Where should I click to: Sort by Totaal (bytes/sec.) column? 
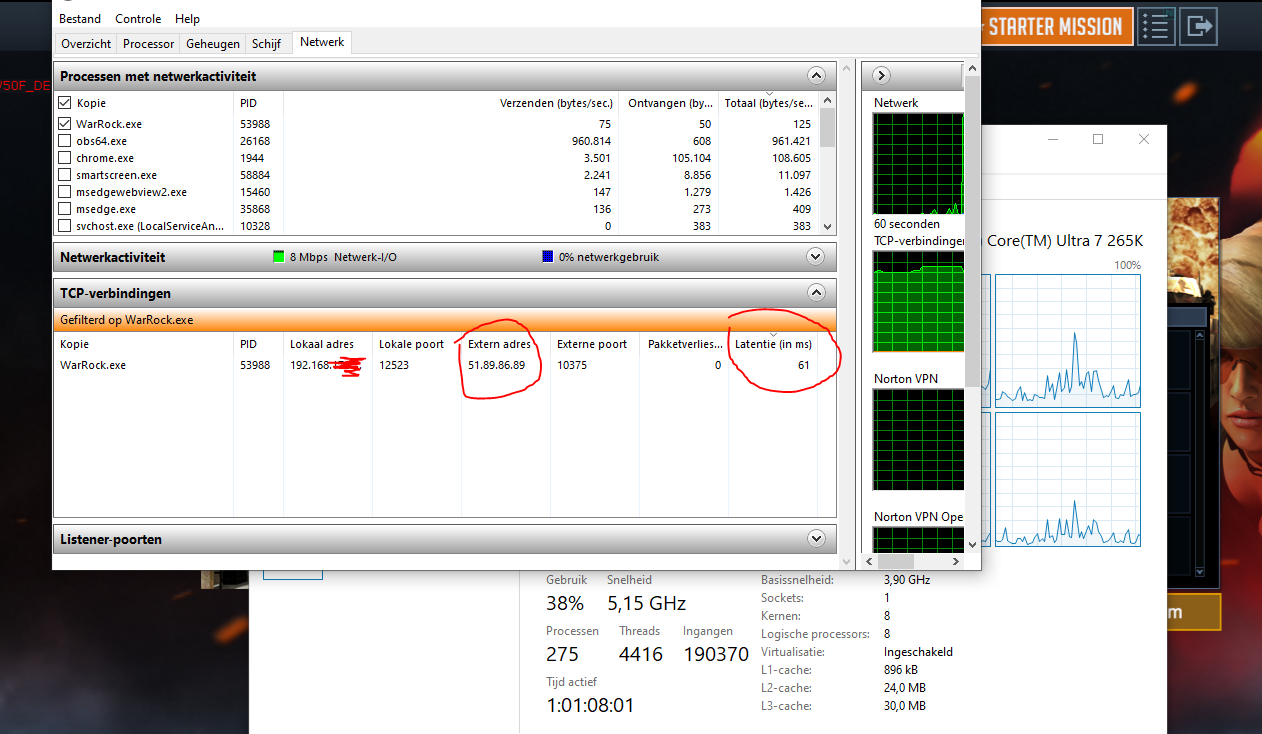click(768, 103)
